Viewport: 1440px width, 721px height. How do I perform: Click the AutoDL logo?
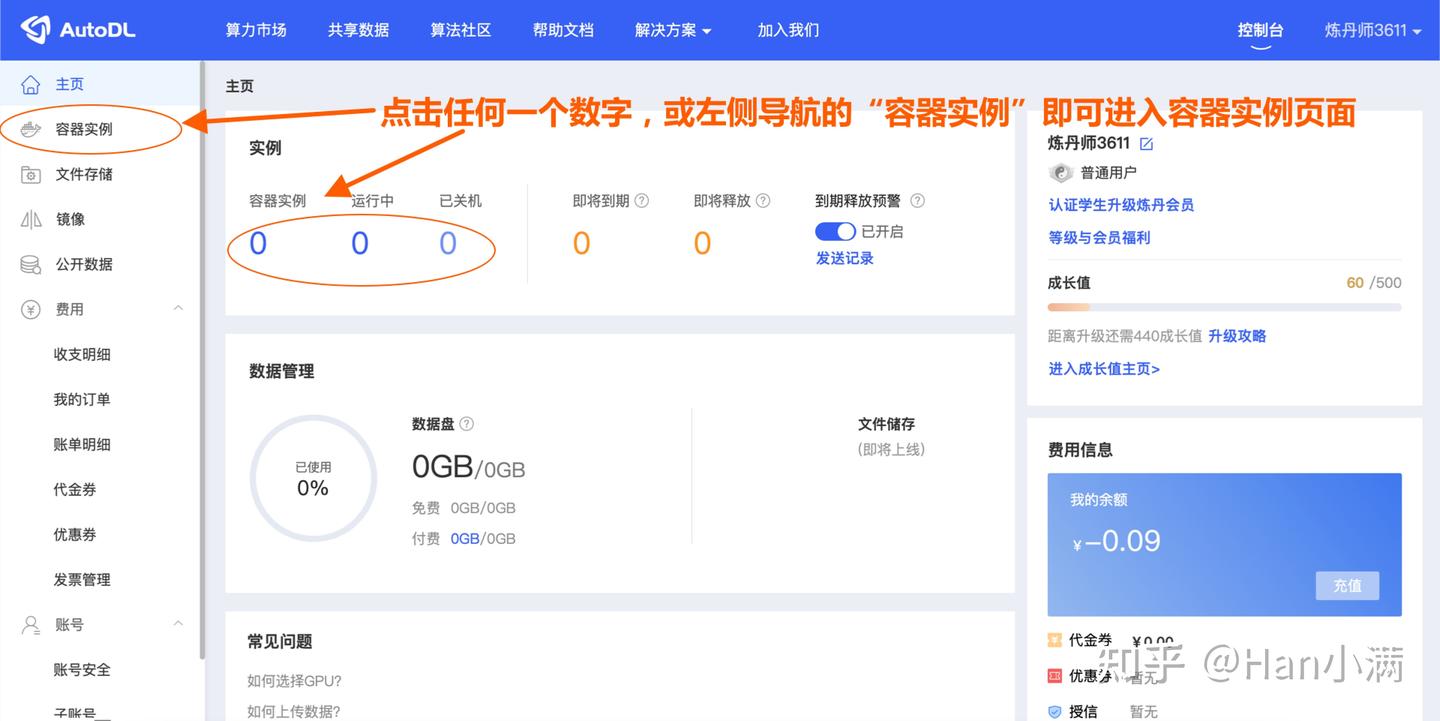(78, 30)
